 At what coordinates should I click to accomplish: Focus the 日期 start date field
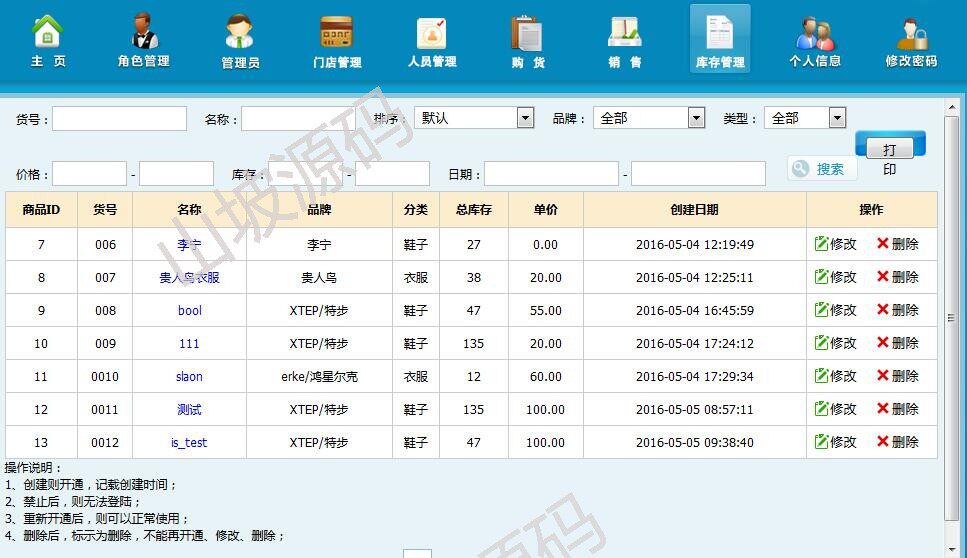click(x=551, y=174)
